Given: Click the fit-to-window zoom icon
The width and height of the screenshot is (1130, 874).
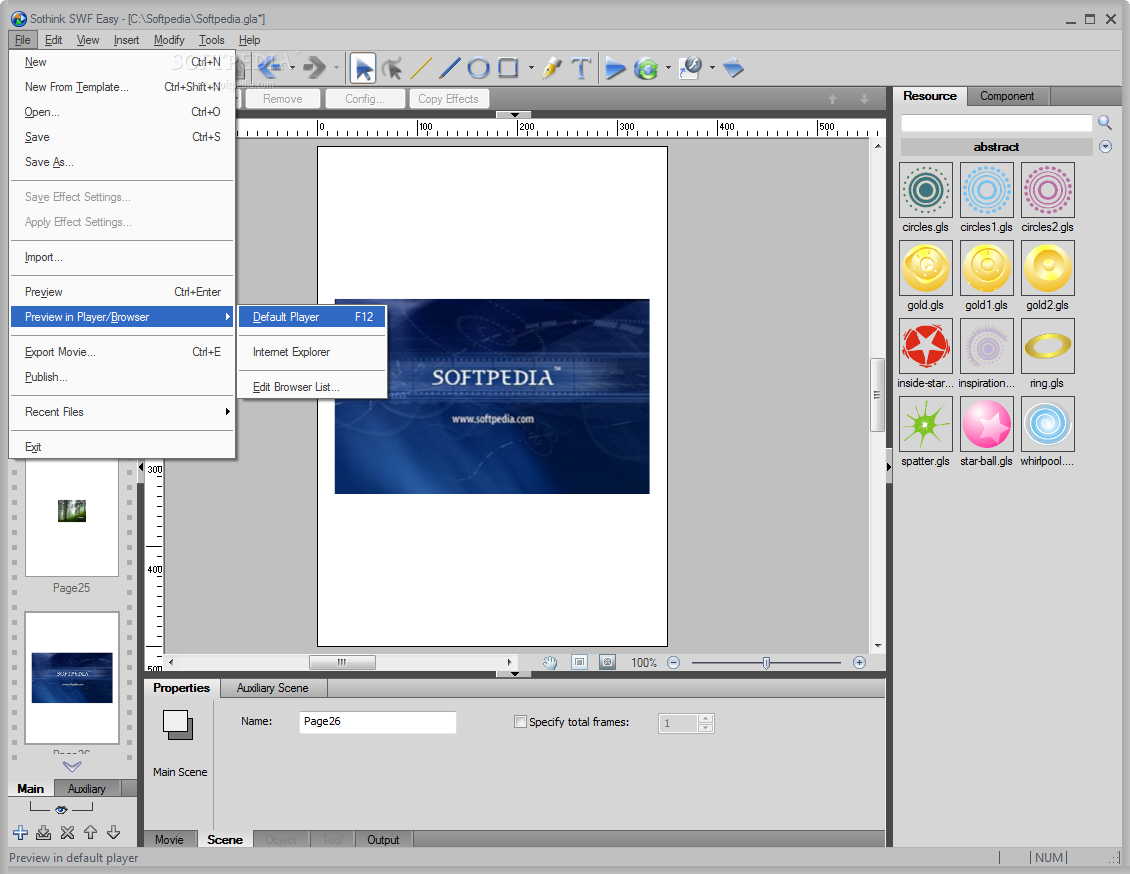Looking at the screenshot, I should coord(579,662).
